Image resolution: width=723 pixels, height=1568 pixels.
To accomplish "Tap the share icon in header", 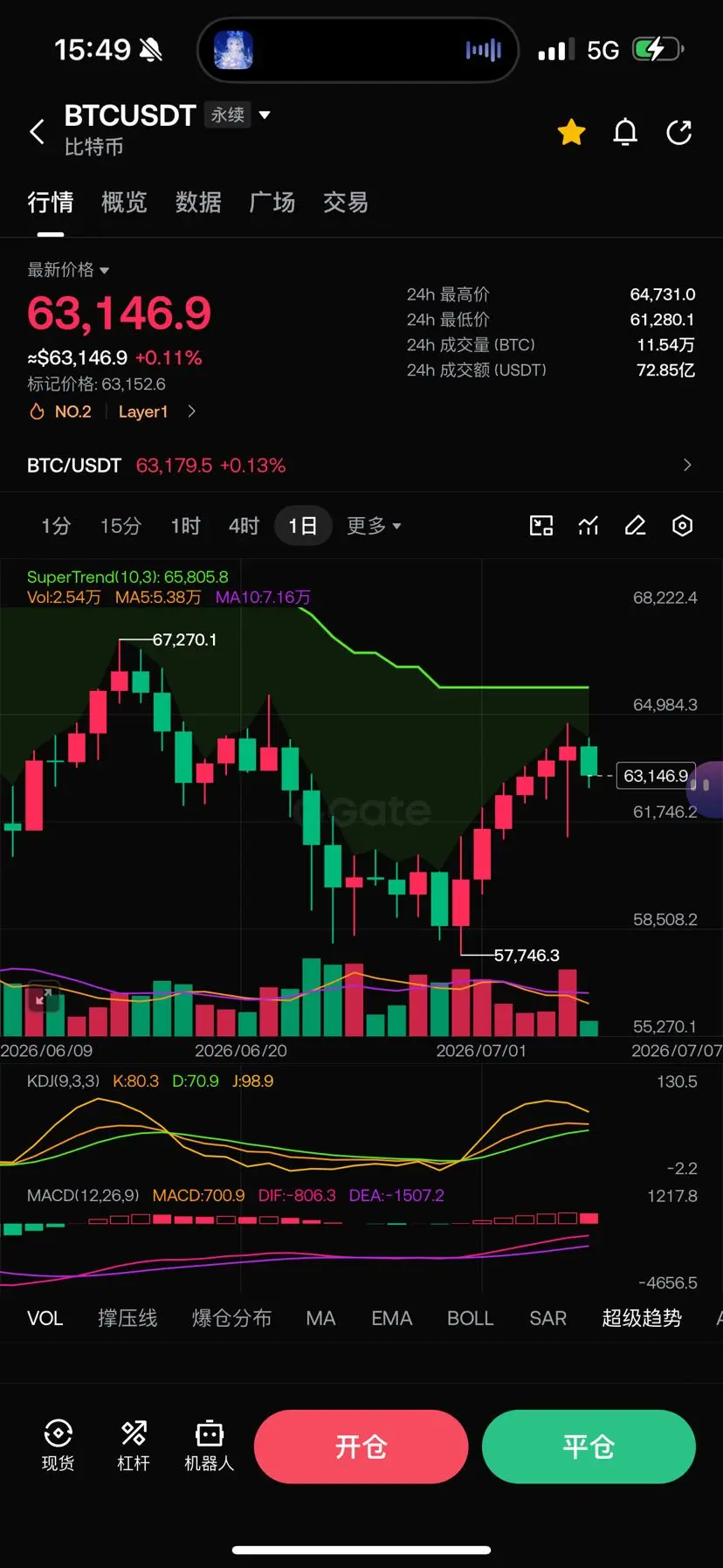I will click(x=679, y=132).
